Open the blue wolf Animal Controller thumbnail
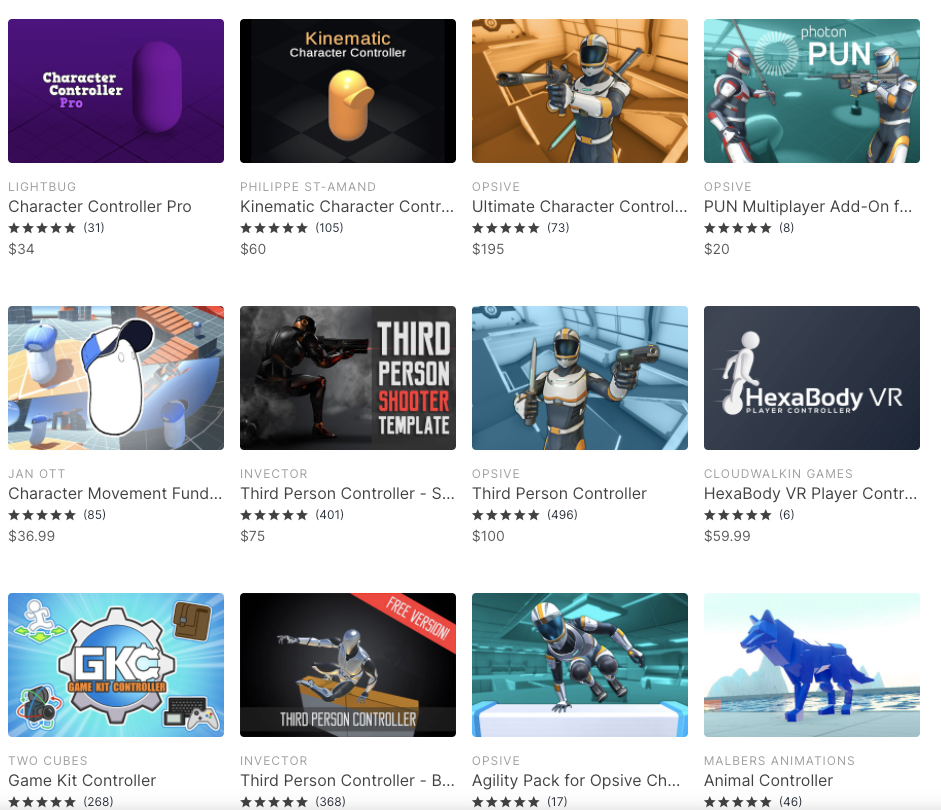Screen dimensions: 941x810 tap(811, 665)
